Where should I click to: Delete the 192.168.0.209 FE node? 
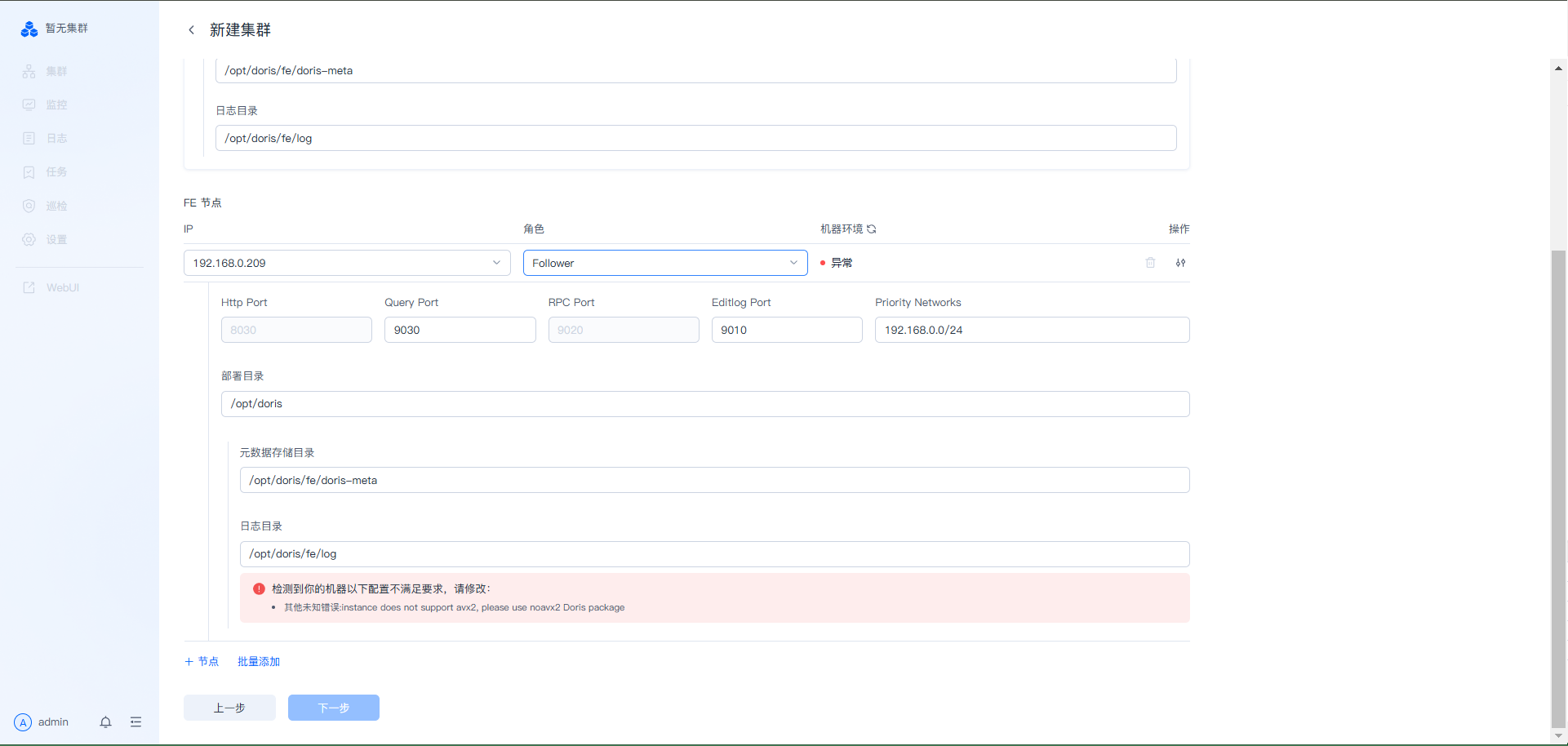coord(1150,263)
